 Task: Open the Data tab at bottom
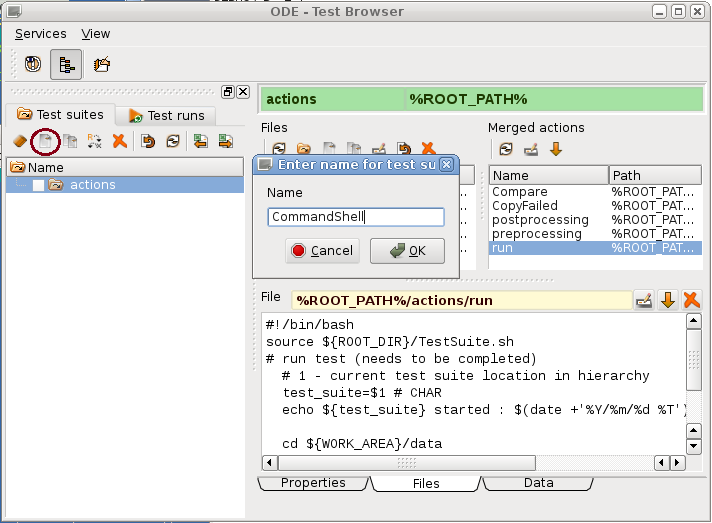[538, 483]
